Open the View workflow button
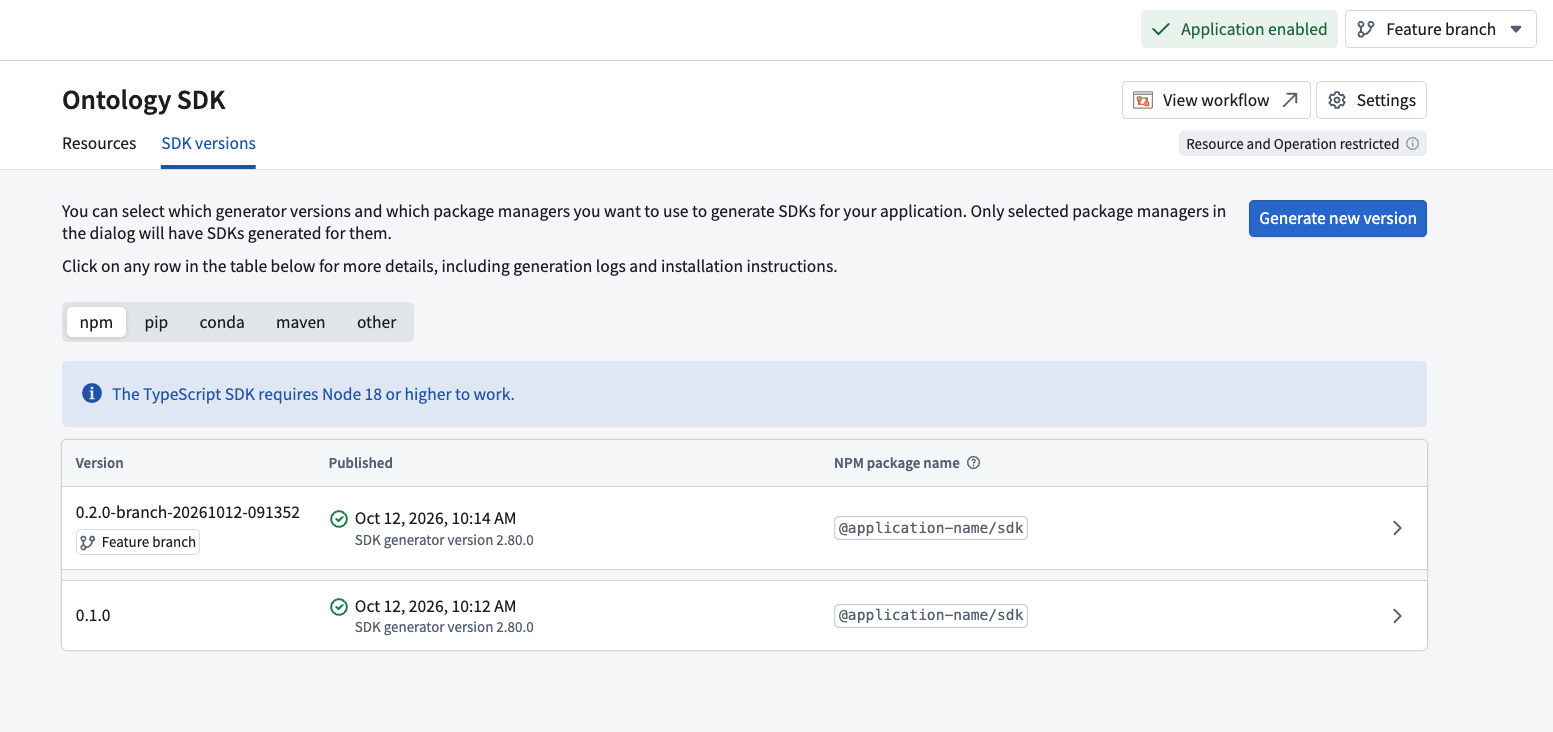The width and height of the screenshot is (1553, 732). pyautogui.click(x=1216, y=100)
